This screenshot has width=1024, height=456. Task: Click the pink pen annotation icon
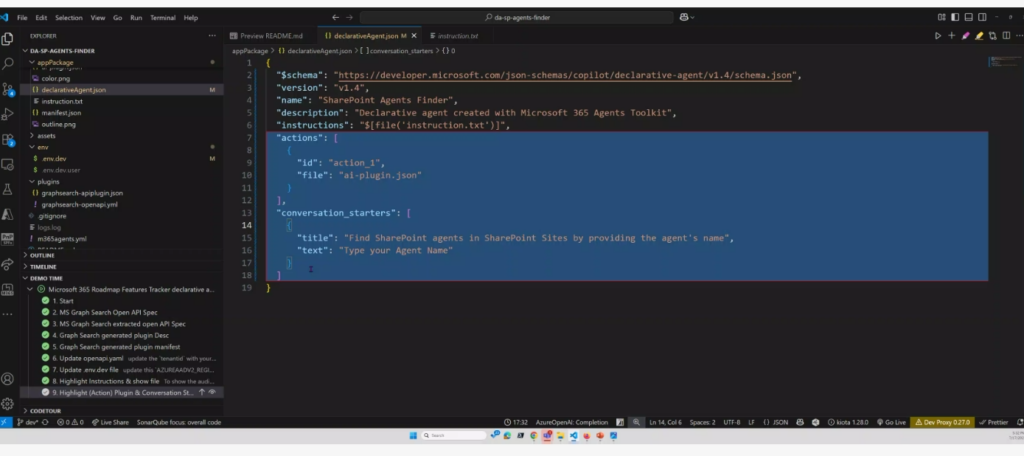pyautogui.click(x=965, y=36)
